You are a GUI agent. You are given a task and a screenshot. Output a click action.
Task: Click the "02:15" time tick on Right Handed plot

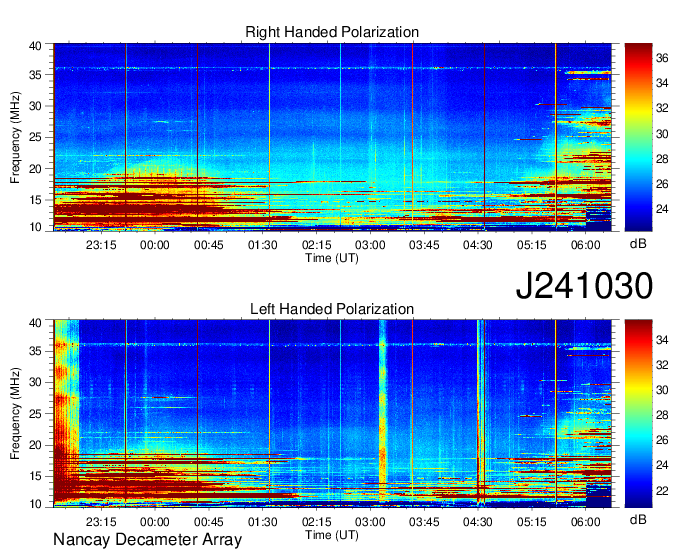[x=317, y=245]
